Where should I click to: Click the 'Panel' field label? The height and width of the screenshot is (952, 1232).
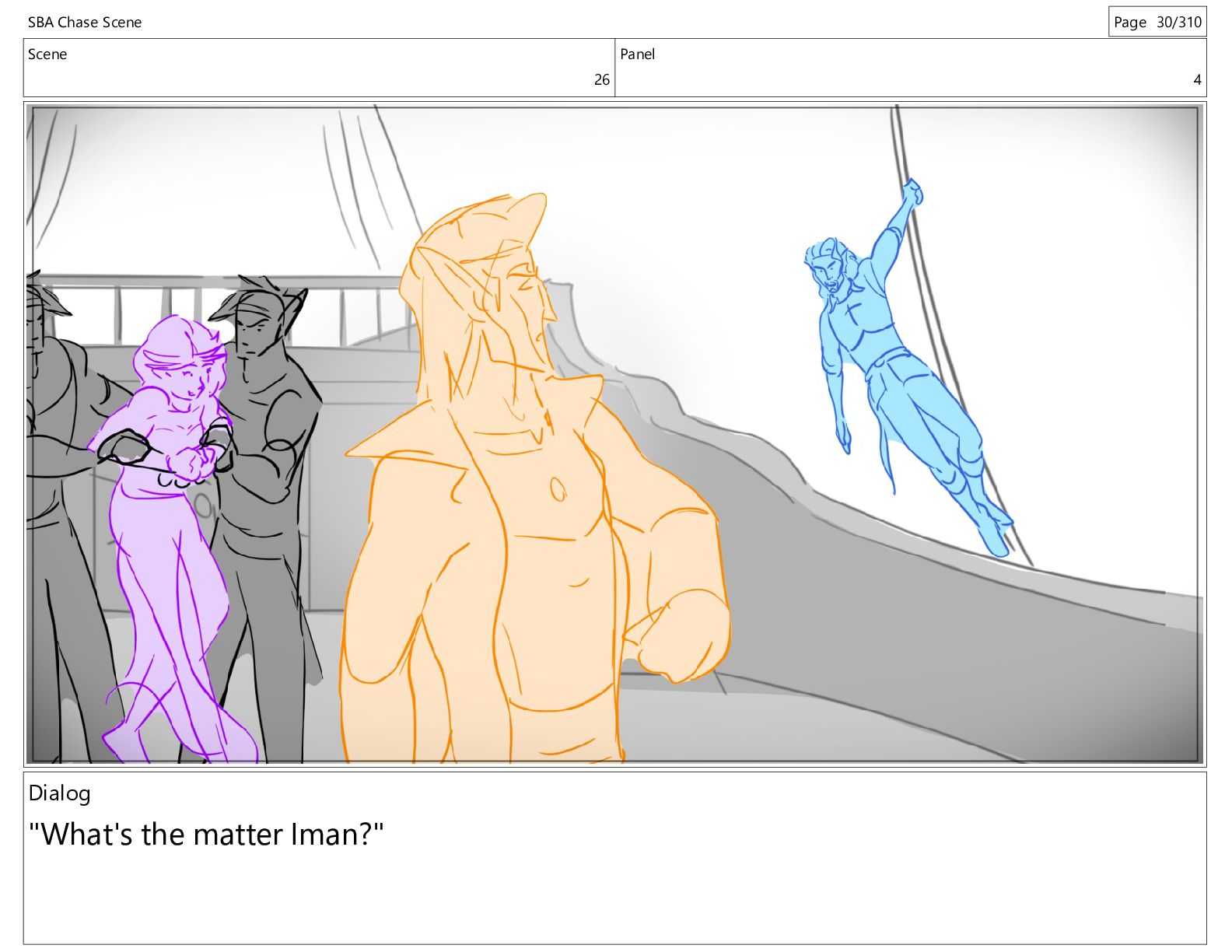point(637,54)
